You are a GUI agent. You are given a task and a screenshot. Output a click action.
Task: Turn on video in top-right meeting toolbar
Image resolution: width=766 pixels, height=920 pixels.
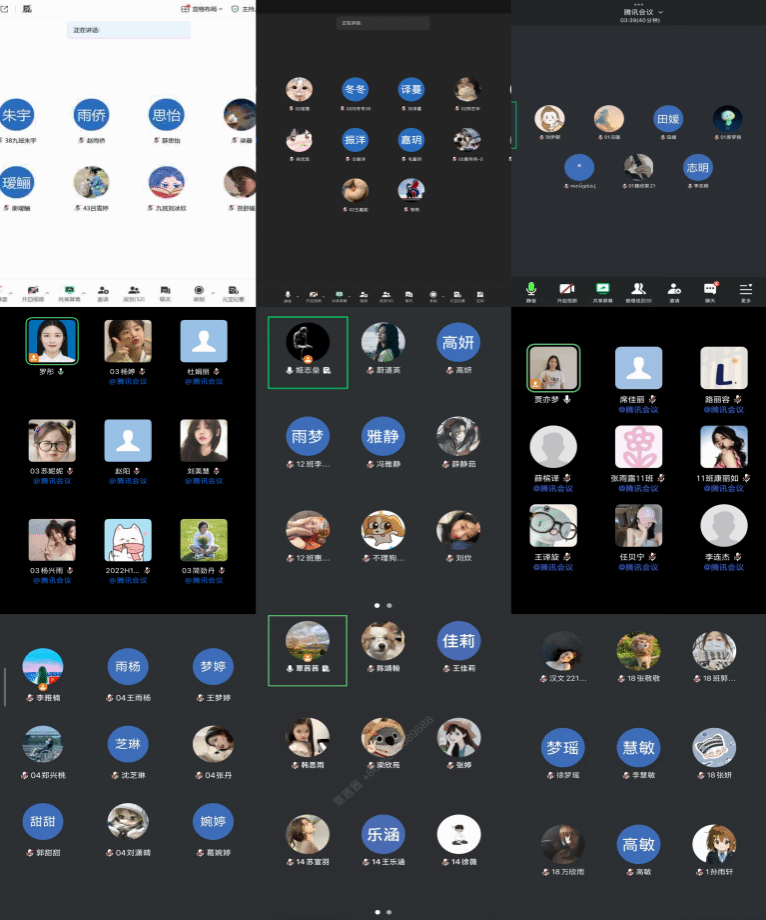pyautogui.click(x=567, y=290)
